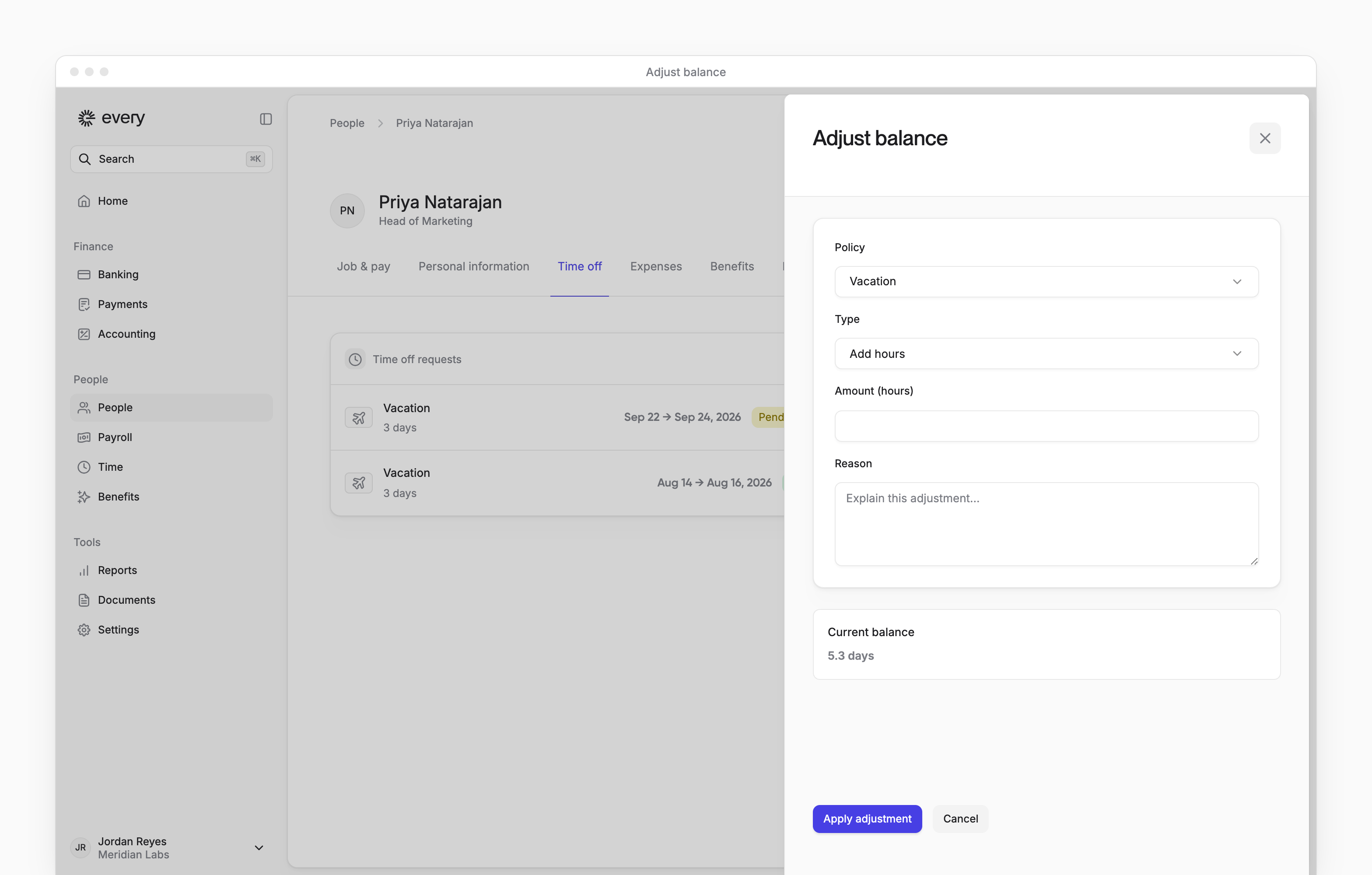Click the People users icon
Viewport: 1372px width, 875px height.
coord(84,407)
